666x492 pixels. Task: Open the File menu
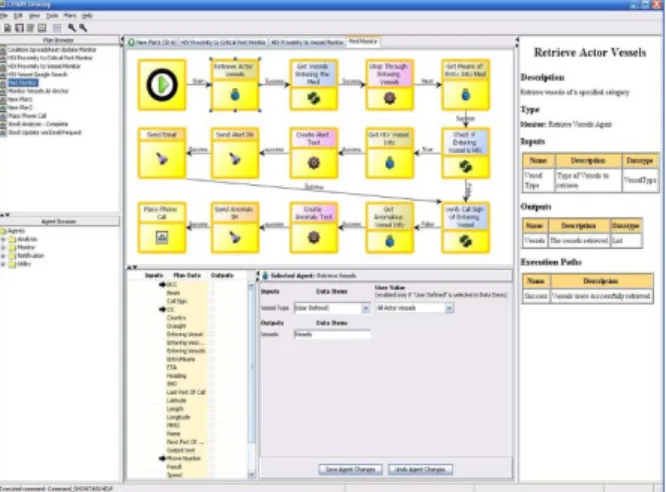pyautogui.click(x=3, y=16)
